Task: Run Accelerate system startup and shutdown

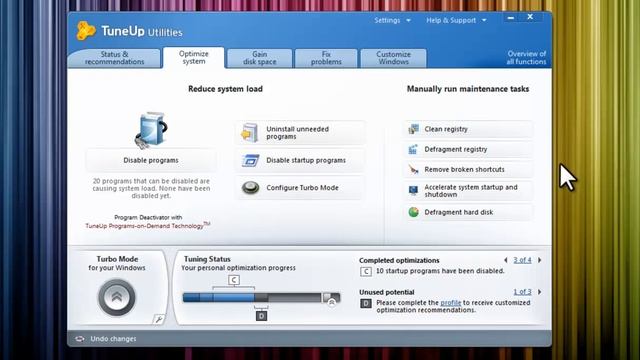Action: 469,191
